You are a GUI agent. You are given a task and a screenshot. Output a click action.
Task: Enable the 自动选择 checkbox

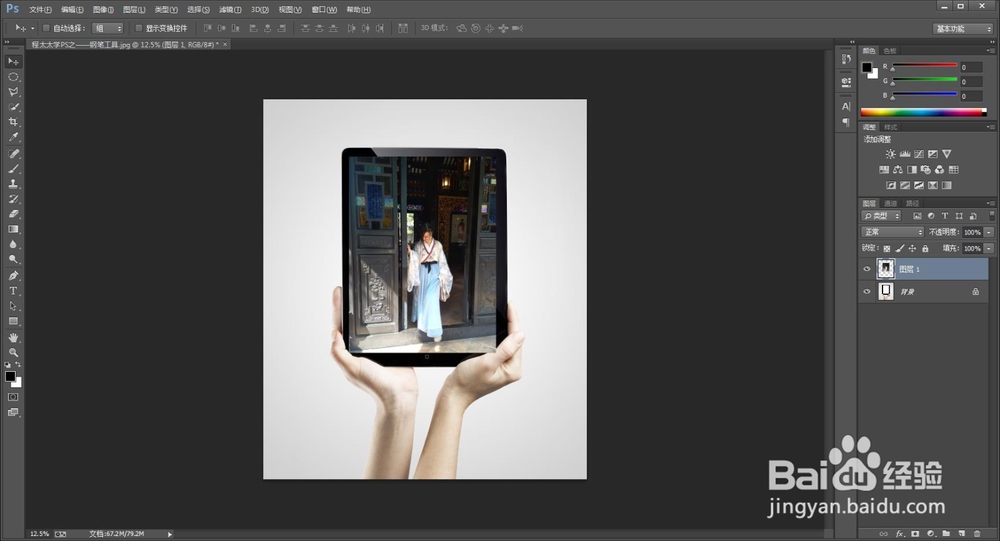pos(46,28)
